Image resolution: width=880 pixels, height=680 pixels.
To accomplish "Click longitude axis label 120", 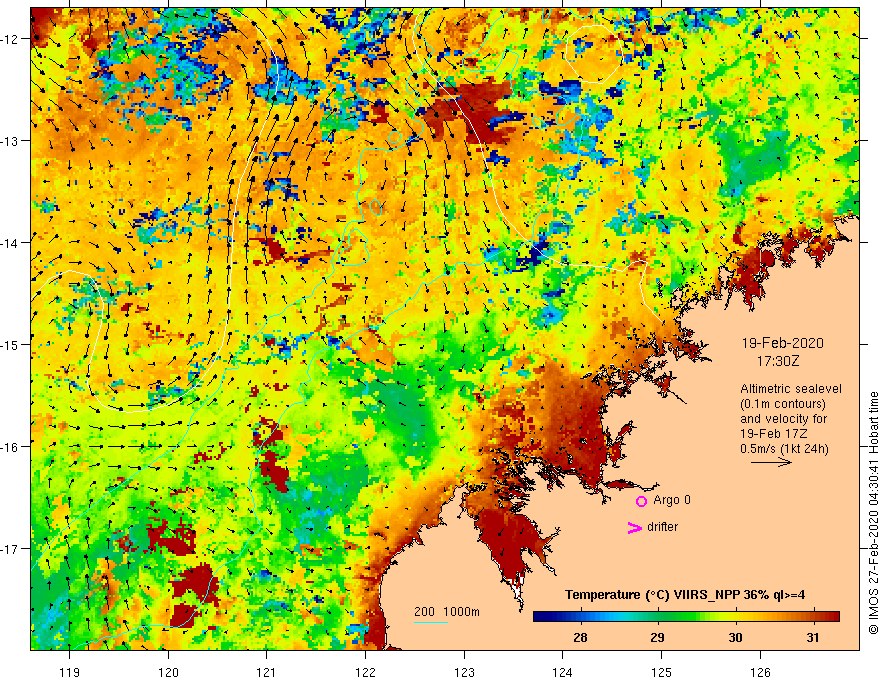I will point(168,672).
